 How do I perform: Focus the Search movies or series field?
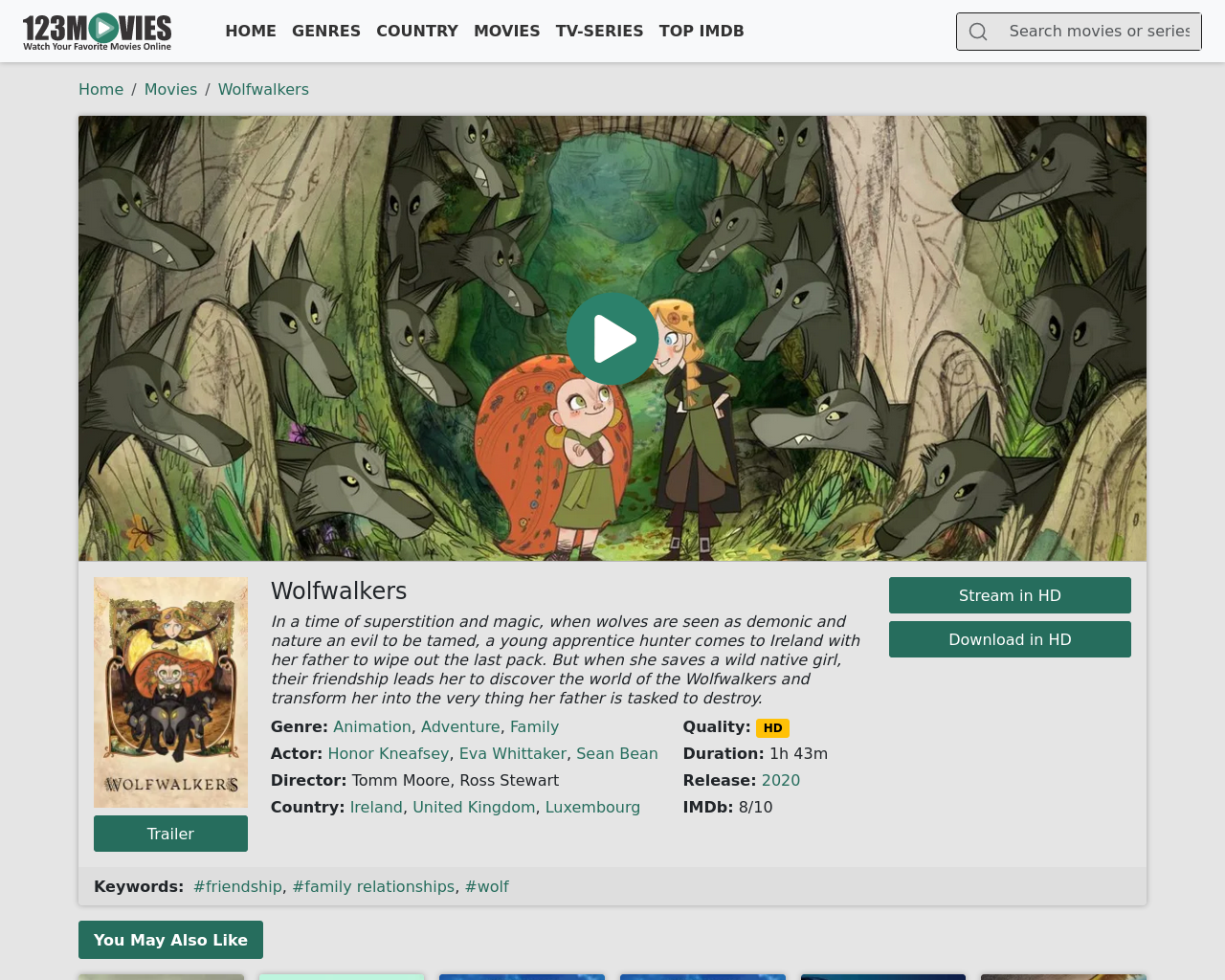tap(1099, 32)
